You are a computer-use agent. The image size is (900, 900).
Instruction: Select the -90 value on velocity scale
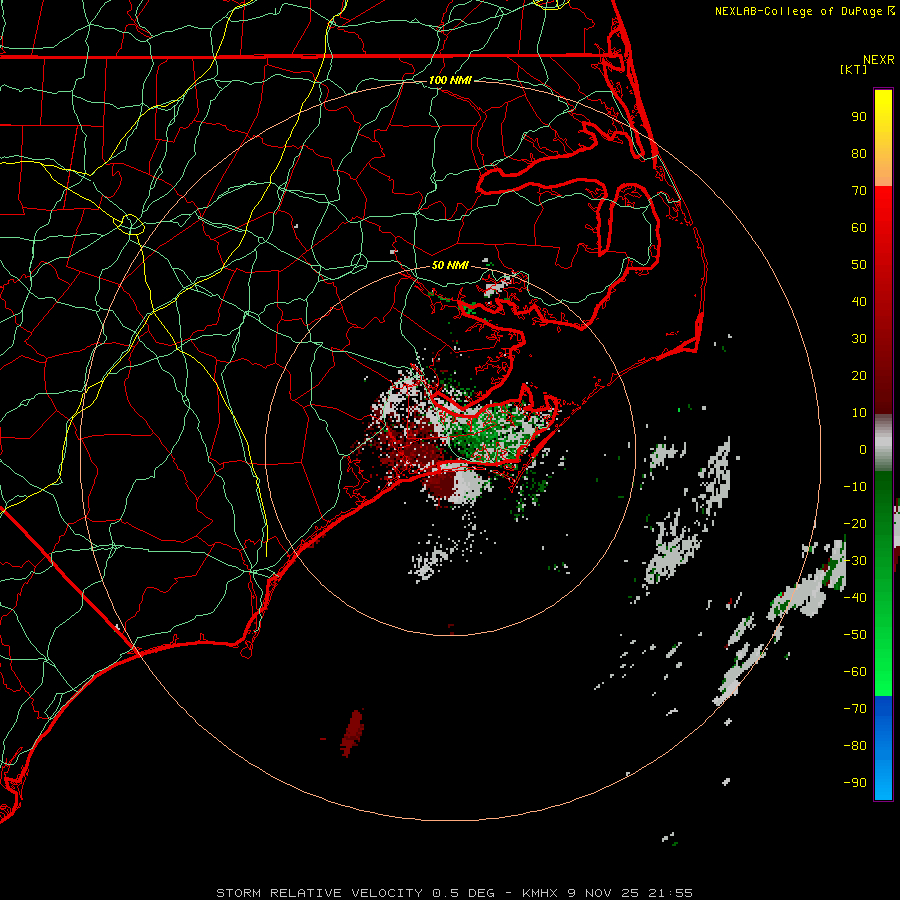(x=855, y=783)
